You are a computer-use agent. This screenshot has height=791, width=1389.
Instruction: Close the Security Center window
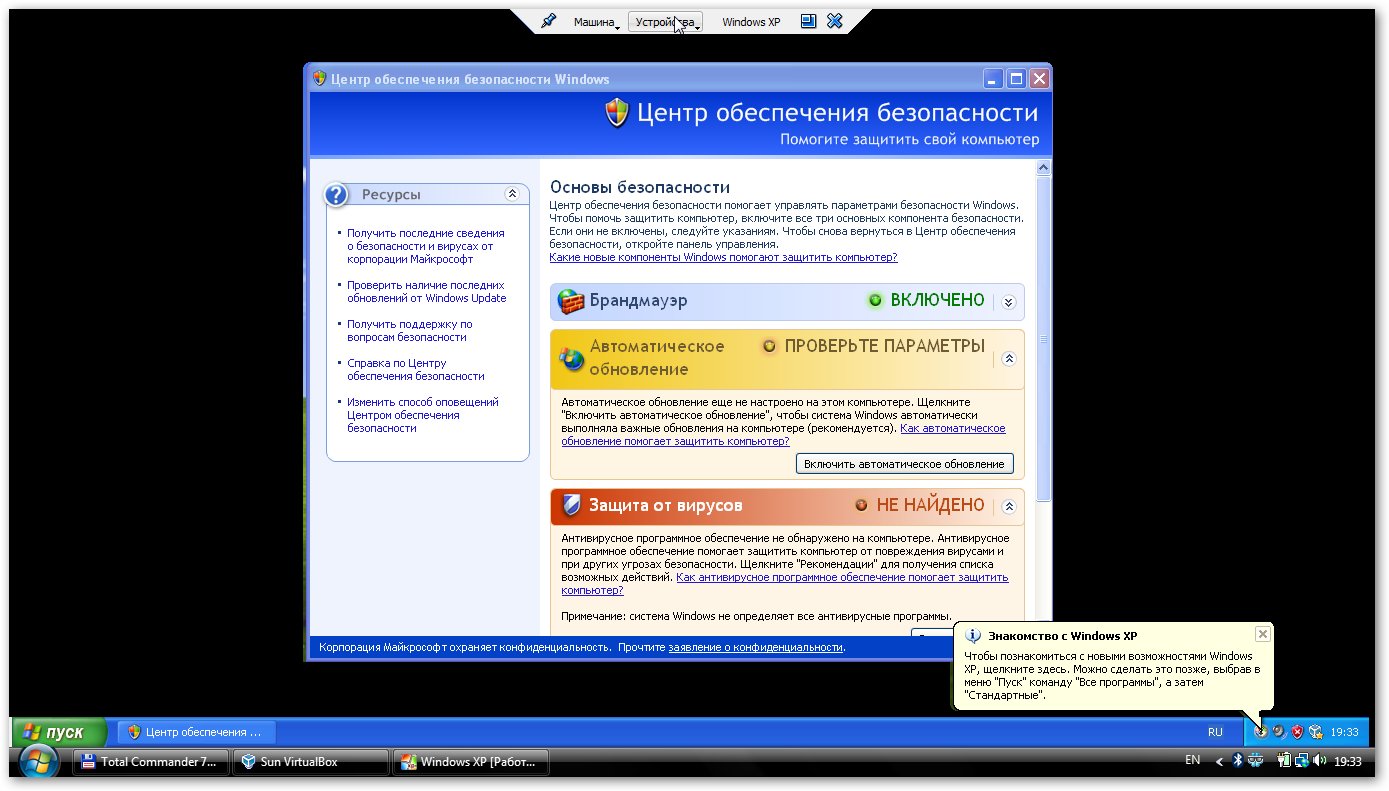tap(1039, 79)
